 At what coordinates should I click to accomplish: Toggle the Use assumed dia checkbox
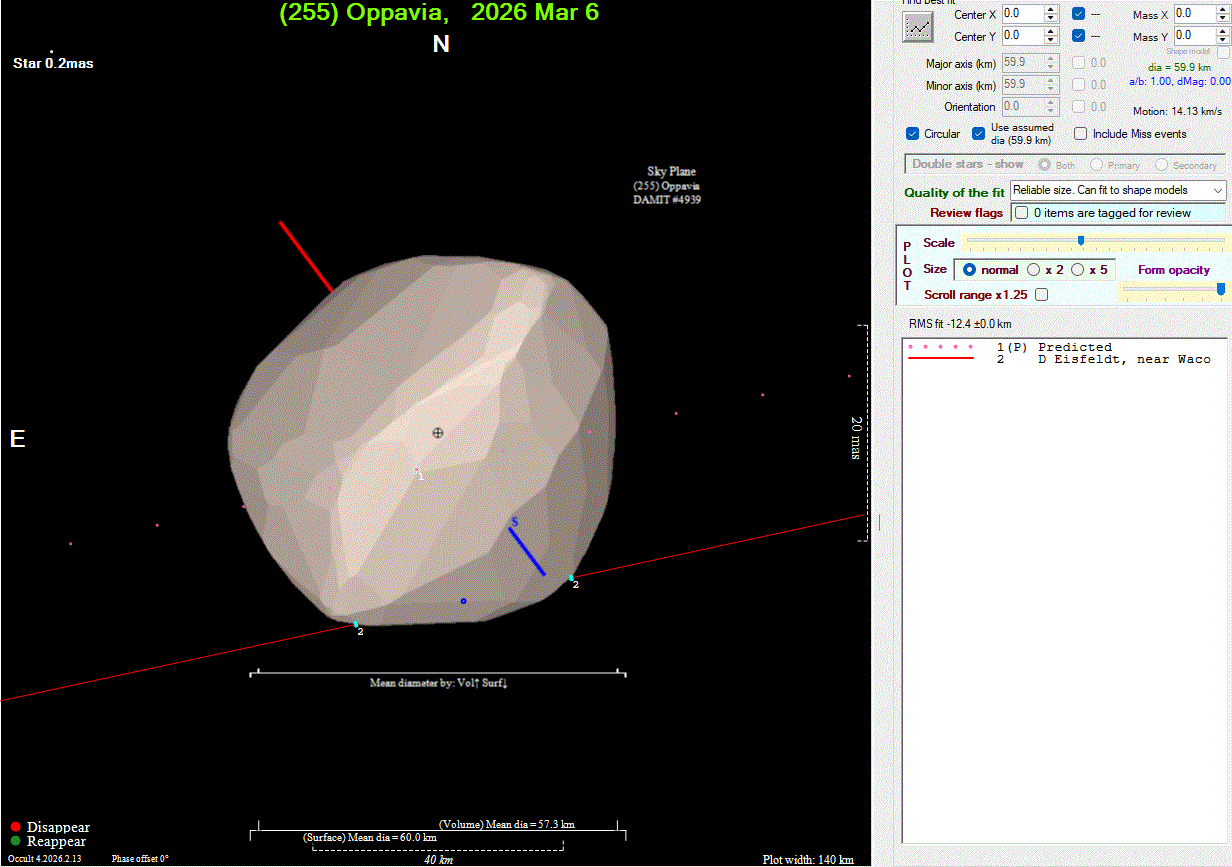979,134
